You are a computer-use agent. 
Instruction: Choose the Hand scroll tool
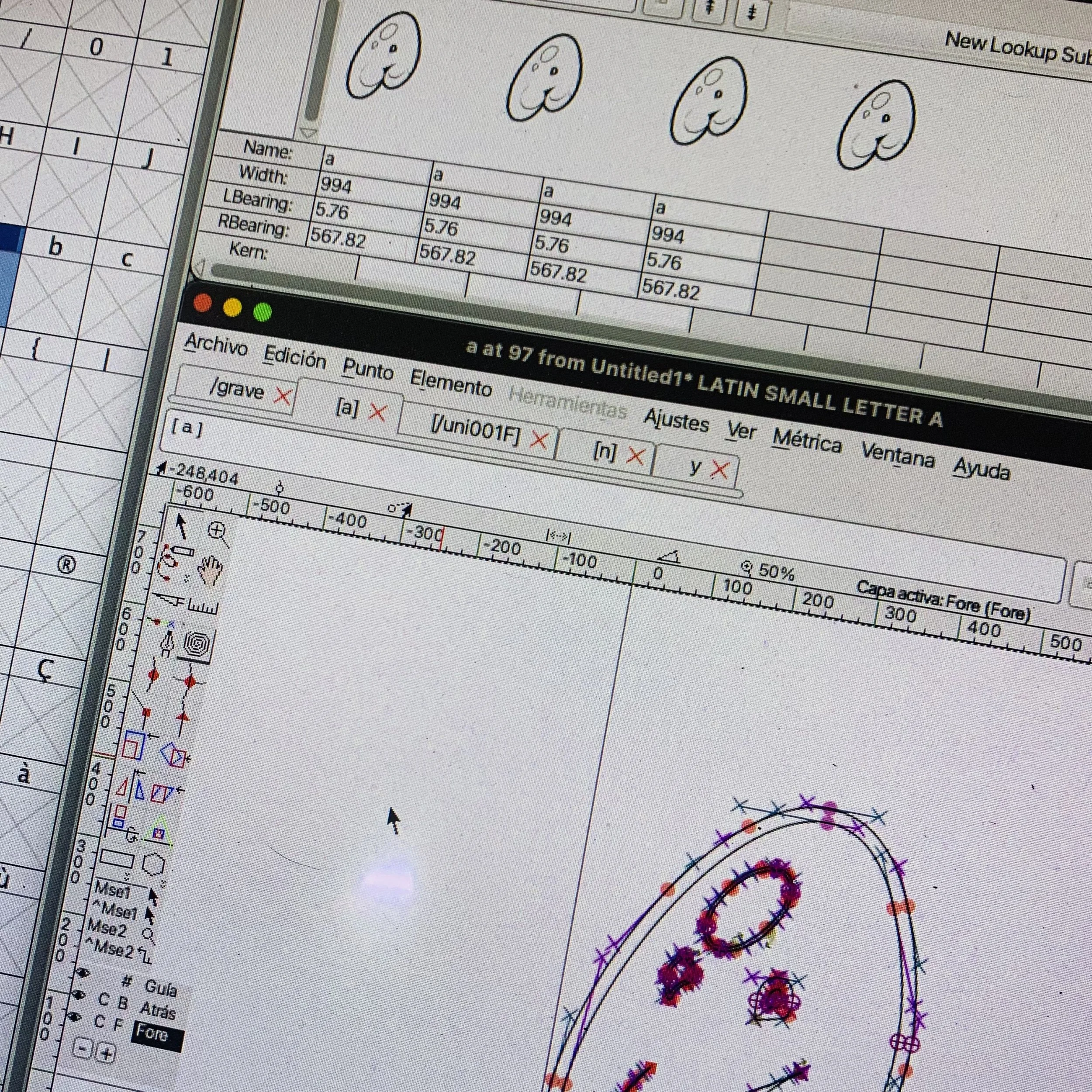pos(210,570)
